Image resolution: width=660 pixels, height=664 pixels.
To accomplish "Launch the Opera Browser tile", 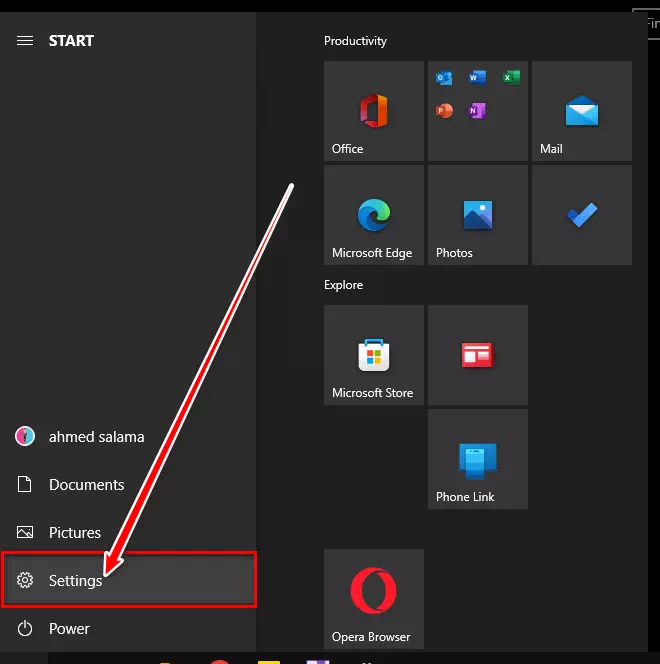I will click(x=374, y=599).
